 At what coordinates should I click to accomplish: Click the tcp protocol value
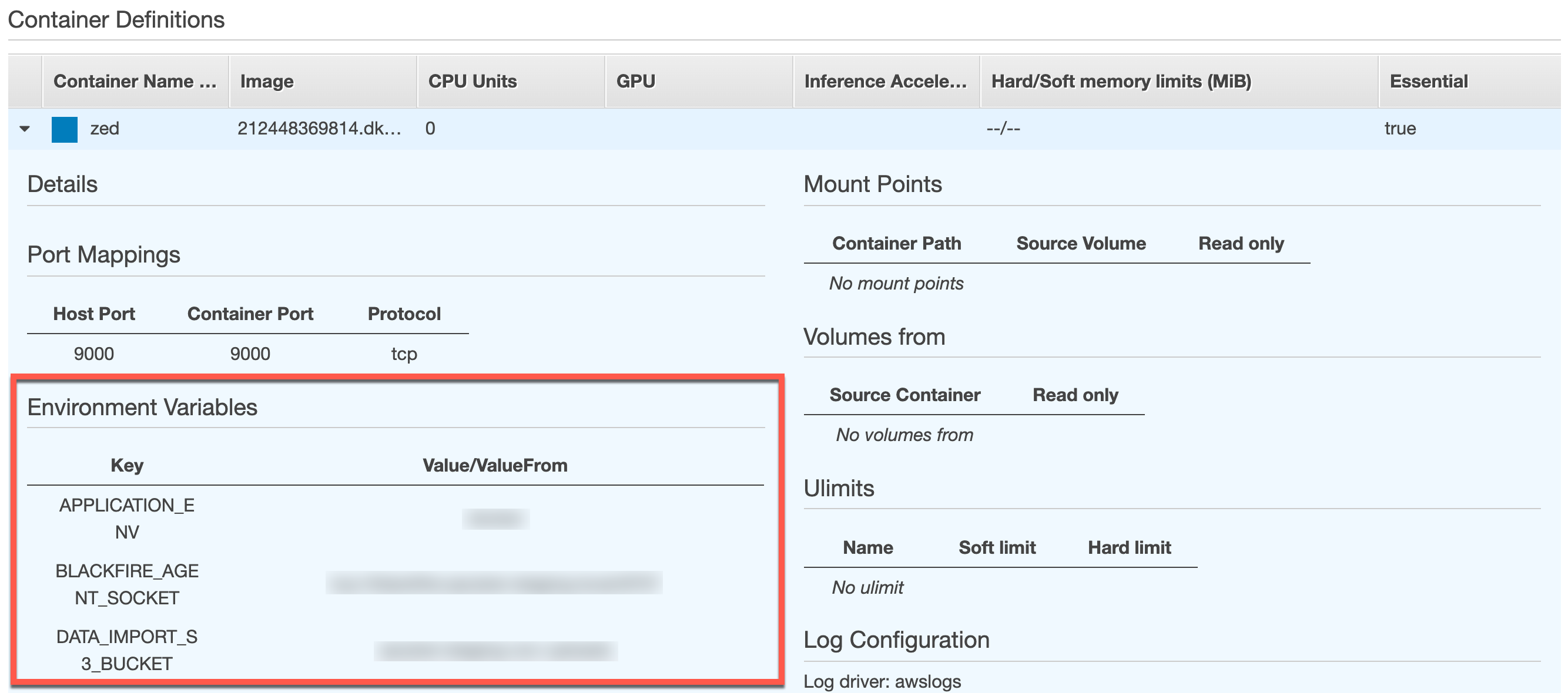click(x=404, y=353)
